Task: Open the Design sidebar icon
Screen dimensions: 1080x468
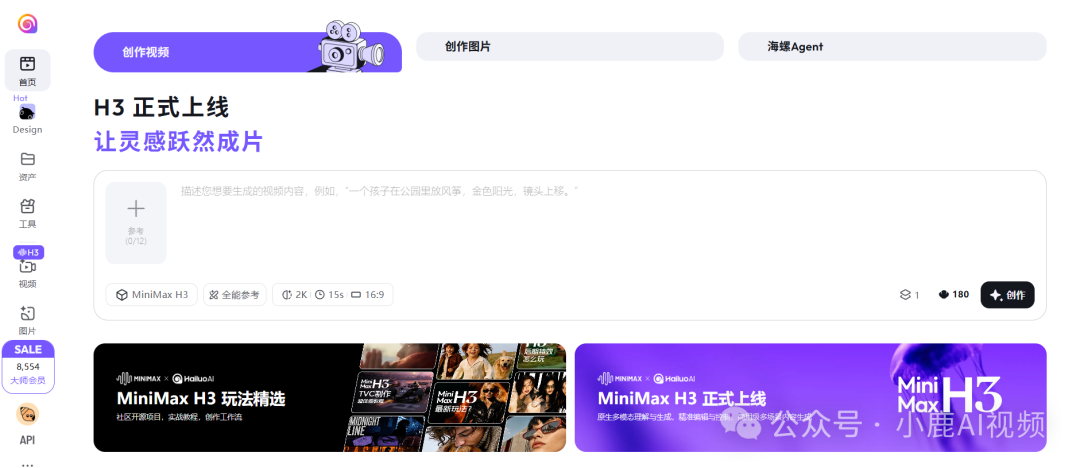Action: (28, 119)
